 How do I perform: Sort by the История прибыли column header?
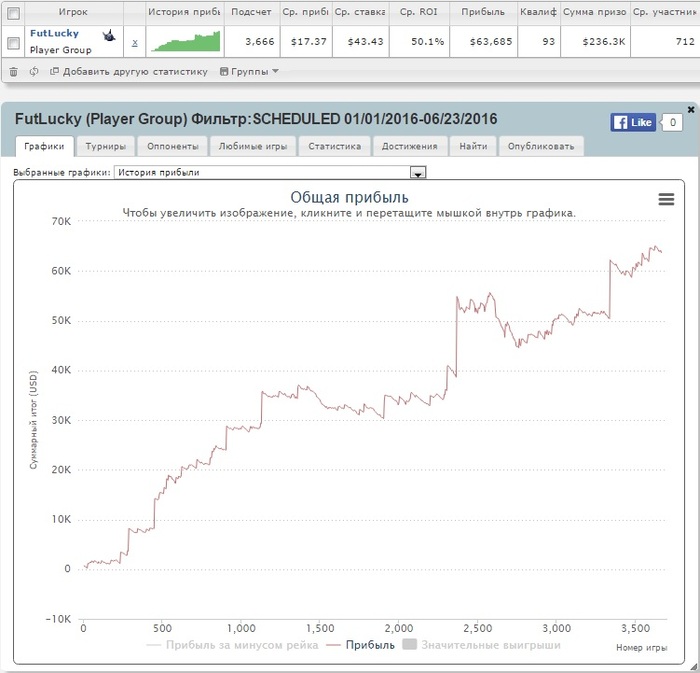[184, 12]
